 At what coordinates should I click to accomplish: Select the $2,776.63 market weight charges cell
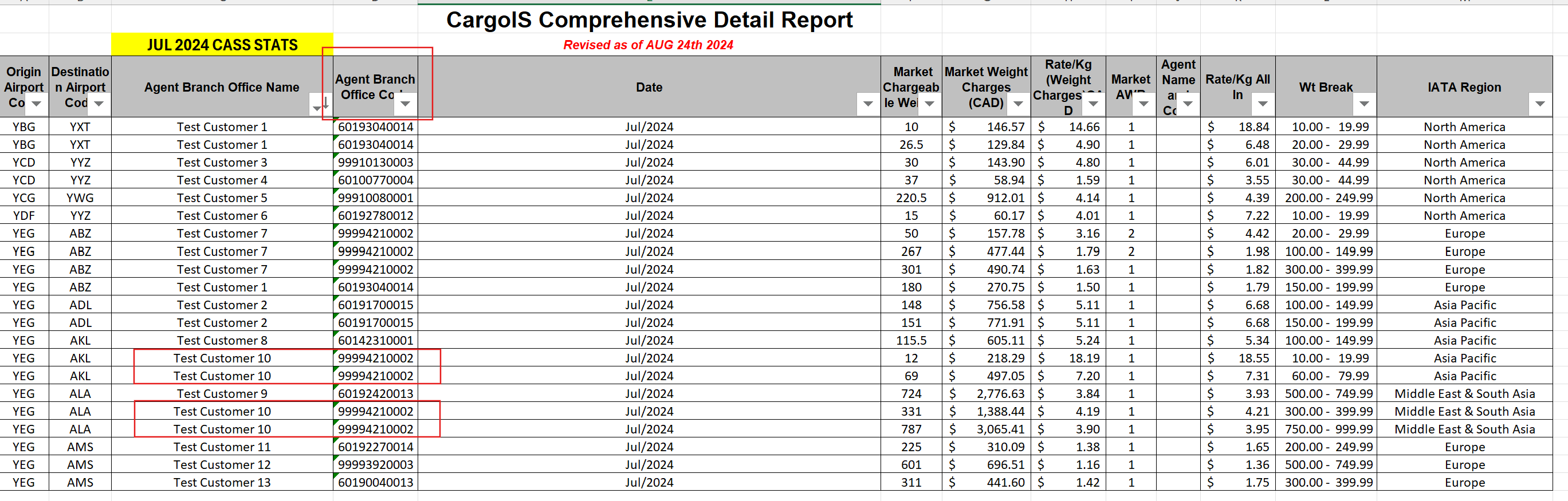pyautogui.click(x=986, y=394)
